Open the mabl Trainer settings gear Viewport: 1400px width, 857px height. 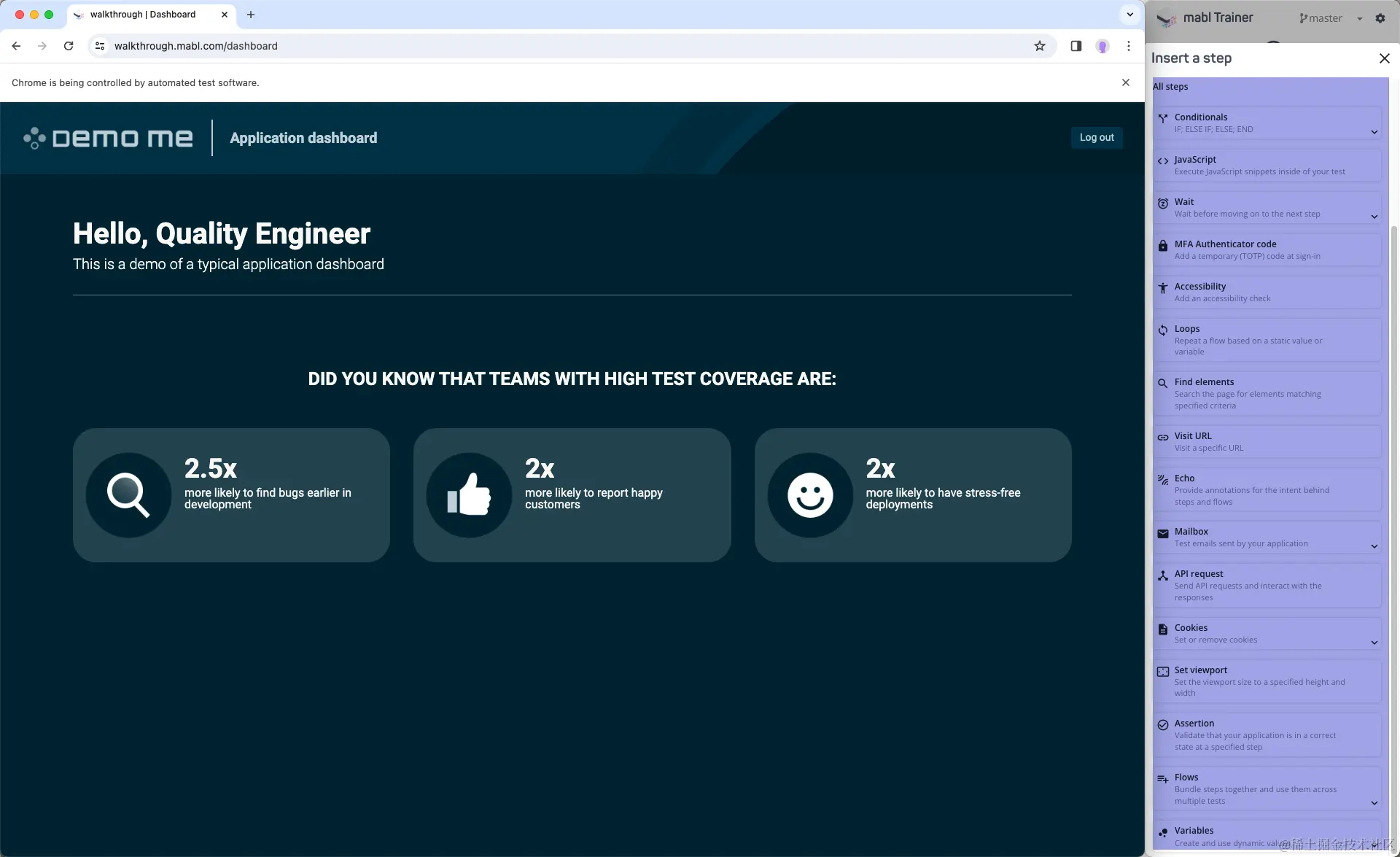coord(1380,18)
